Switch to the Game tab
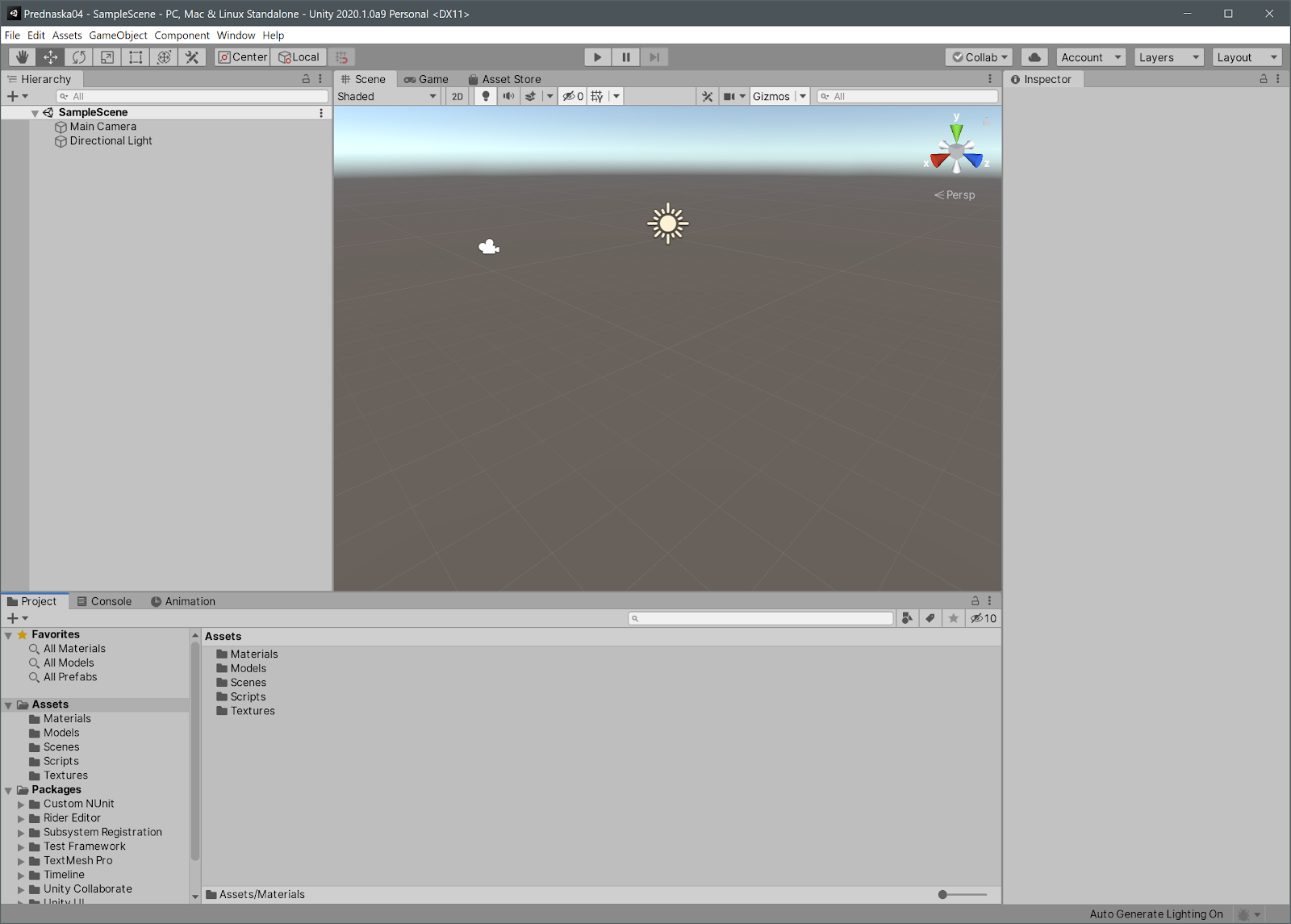Viewport: 1291px width, 924px height. [426, 79]
